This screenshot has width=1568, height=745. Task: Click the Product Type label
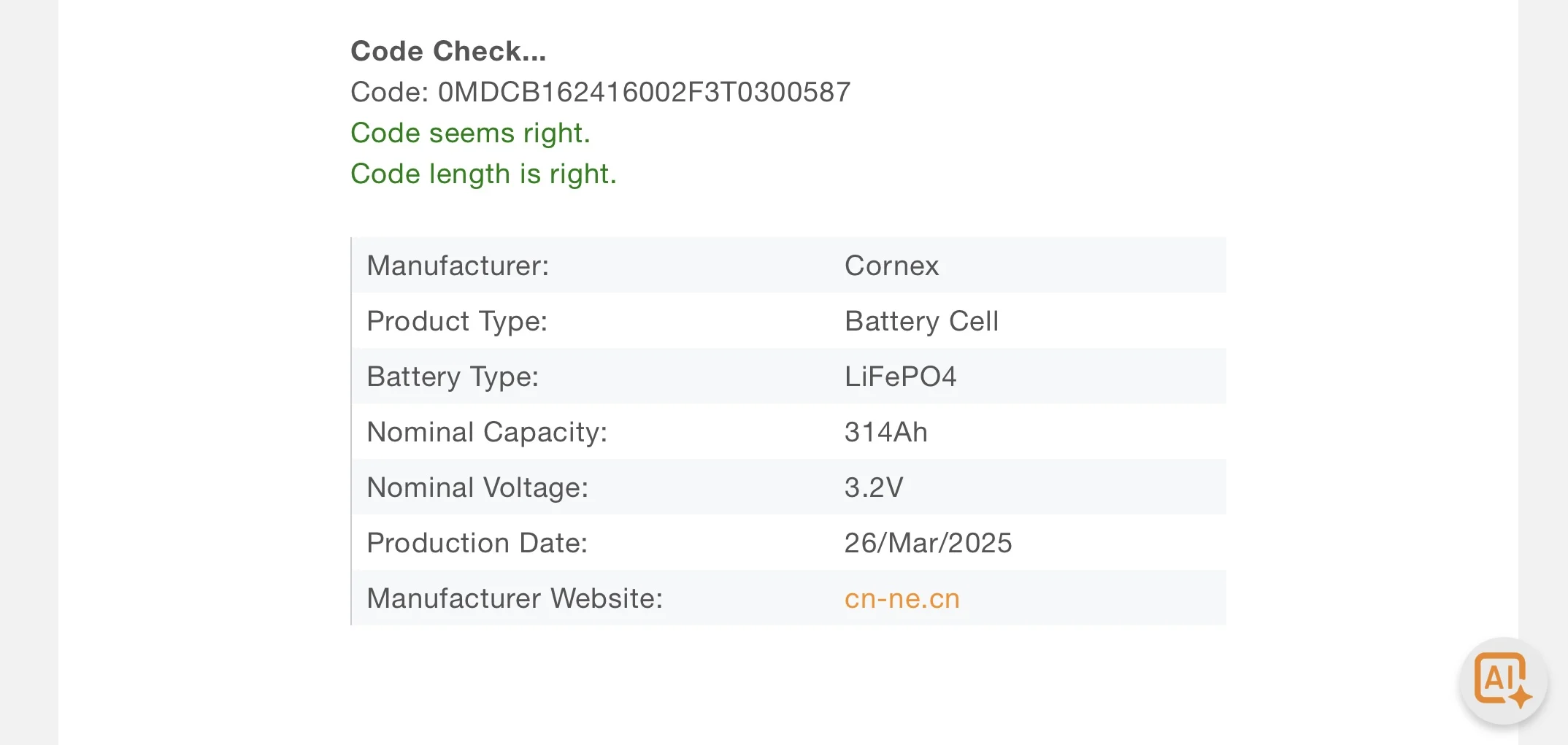click(457, 321)
